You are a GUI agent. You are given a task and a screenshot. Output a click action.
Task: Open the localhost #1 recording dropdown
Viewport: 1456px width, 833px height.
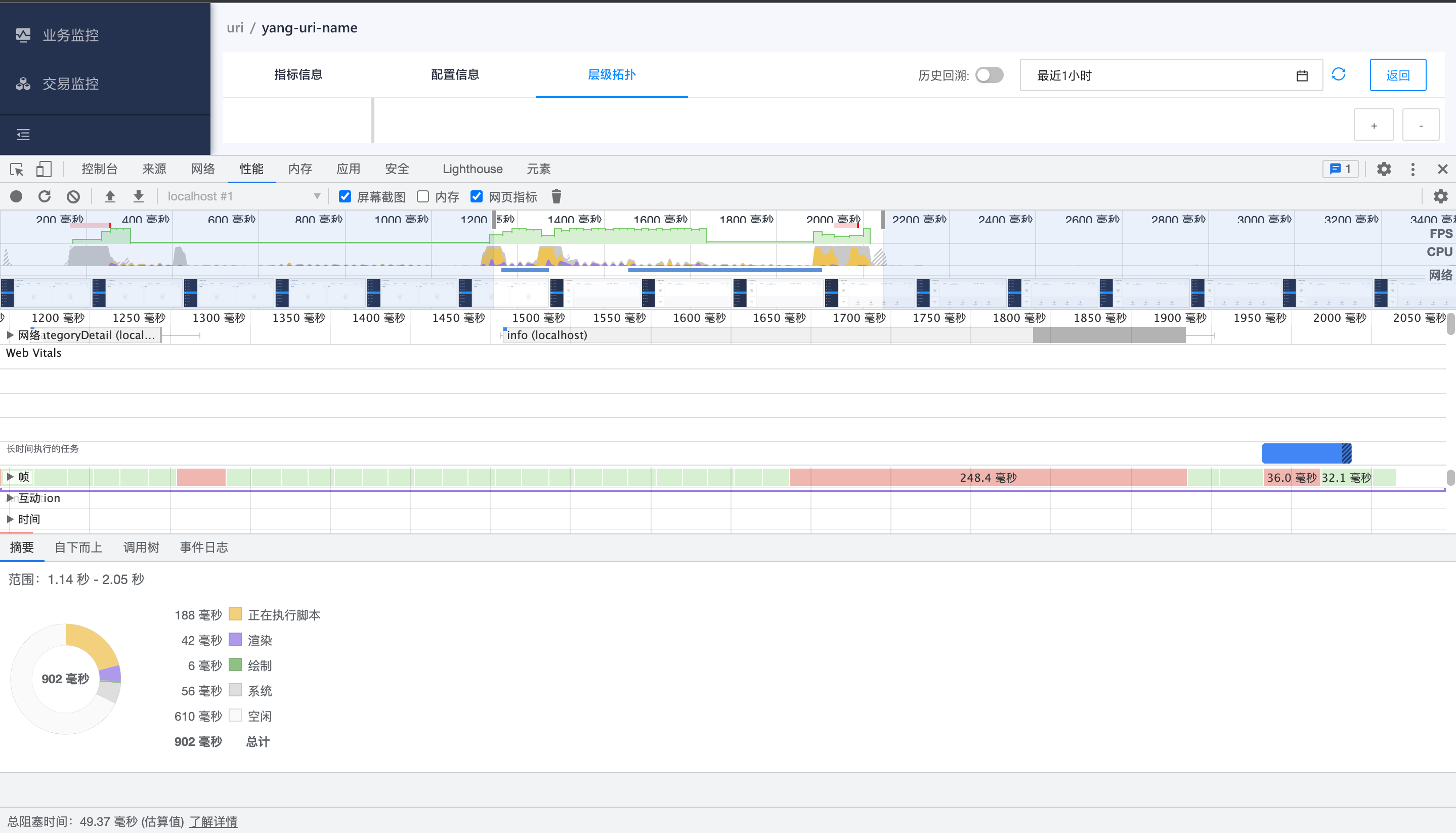click(x=244, y=197)
